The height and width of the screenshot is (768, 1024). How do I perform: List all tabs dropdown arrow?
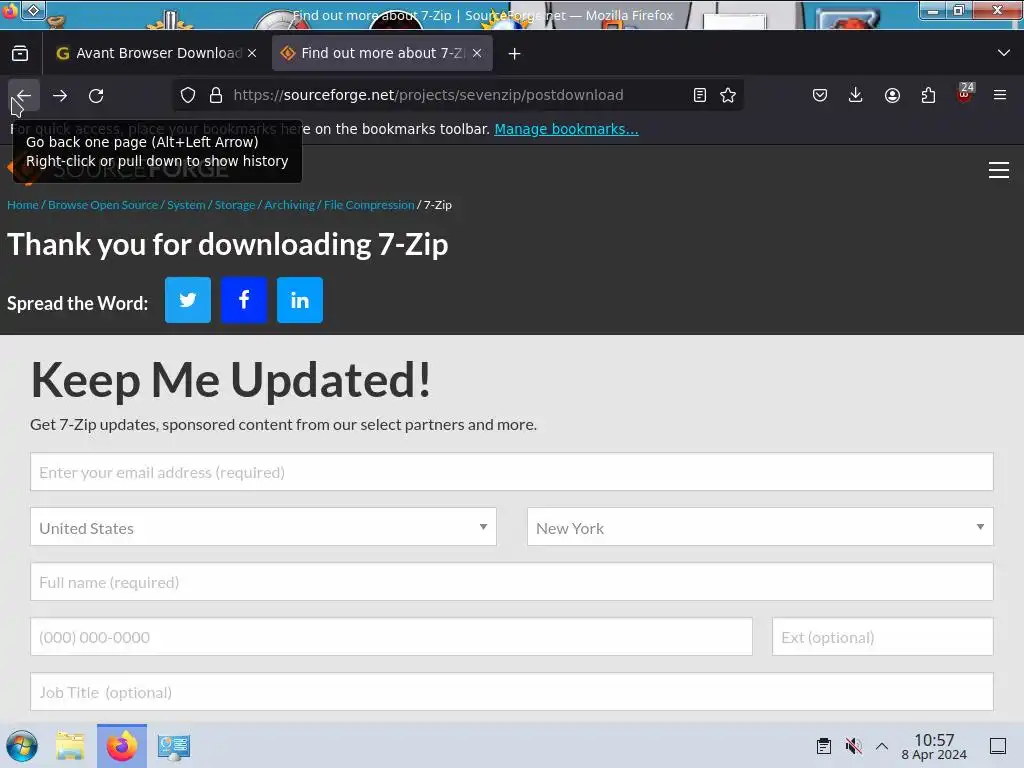coord(1004,53)
